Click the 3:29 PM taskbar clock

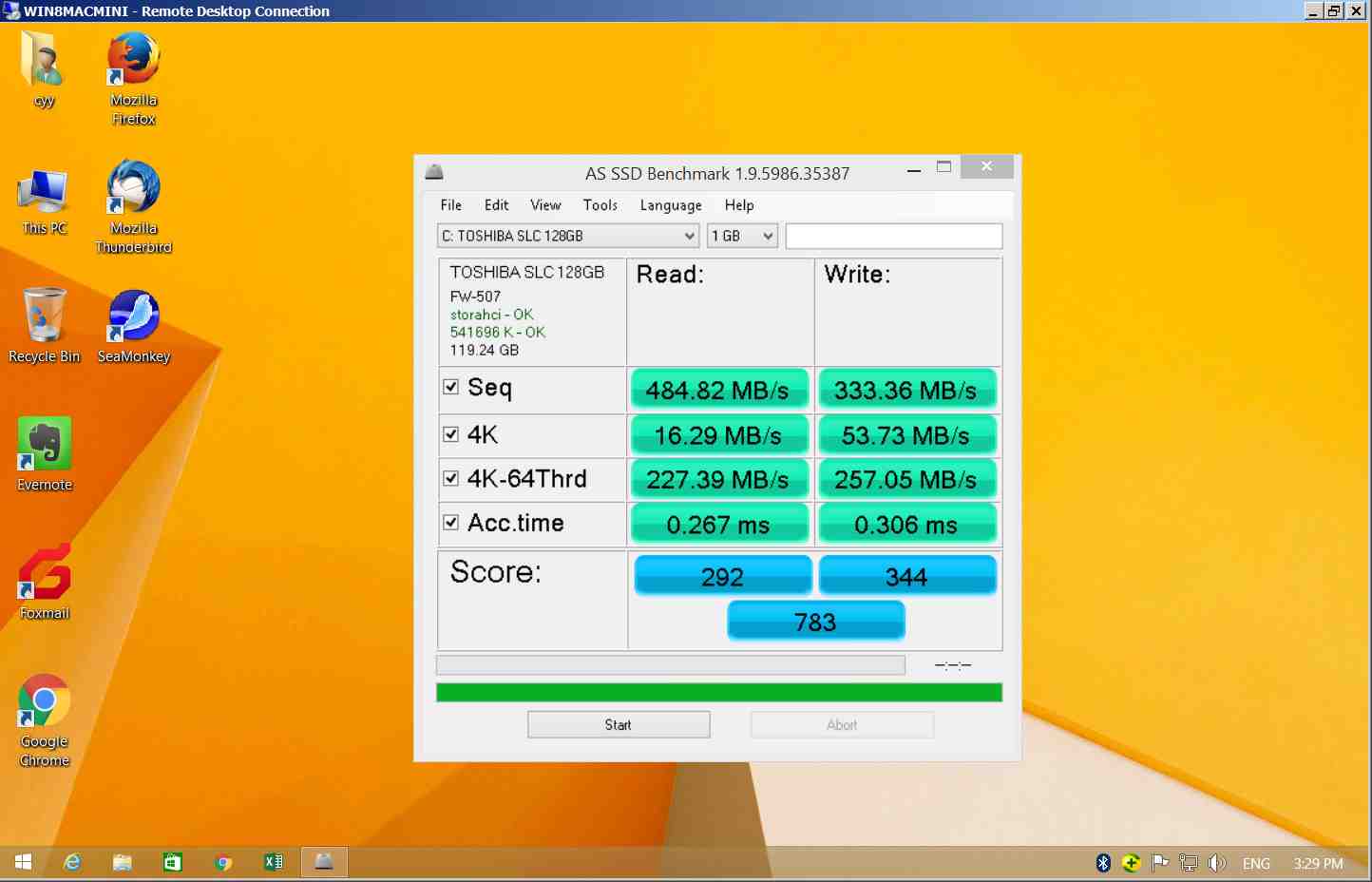click(1318, 863)
